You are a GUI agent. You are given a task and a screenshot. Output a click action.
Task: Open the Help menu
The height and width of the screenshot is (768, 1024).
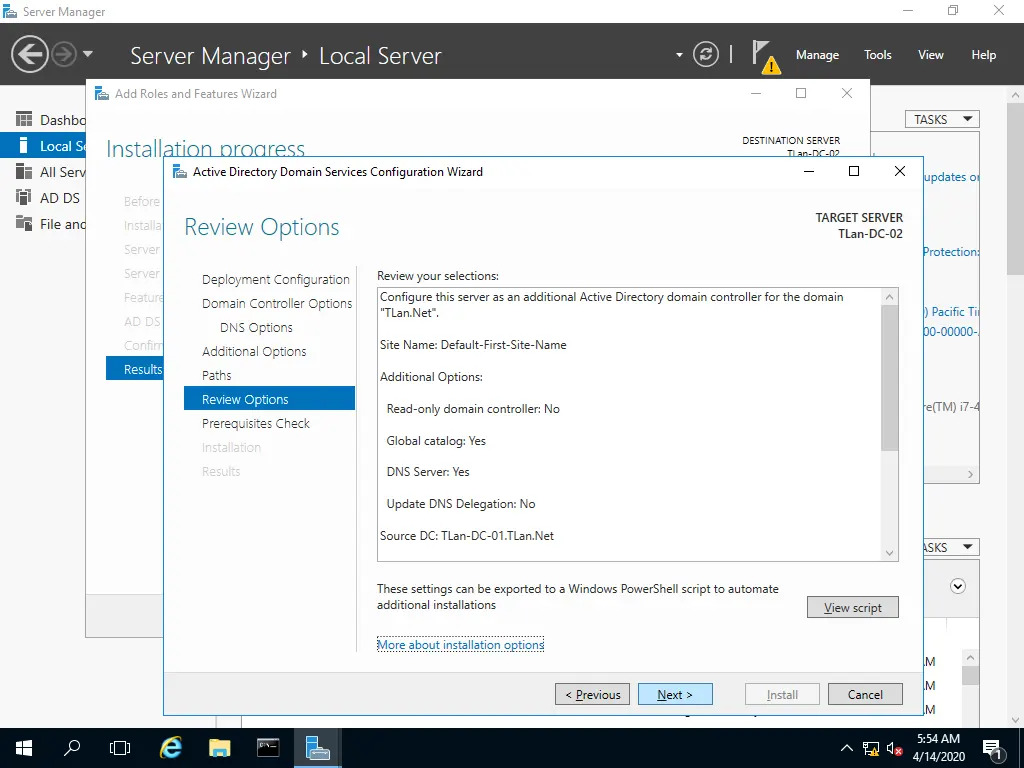coord(984,55)
